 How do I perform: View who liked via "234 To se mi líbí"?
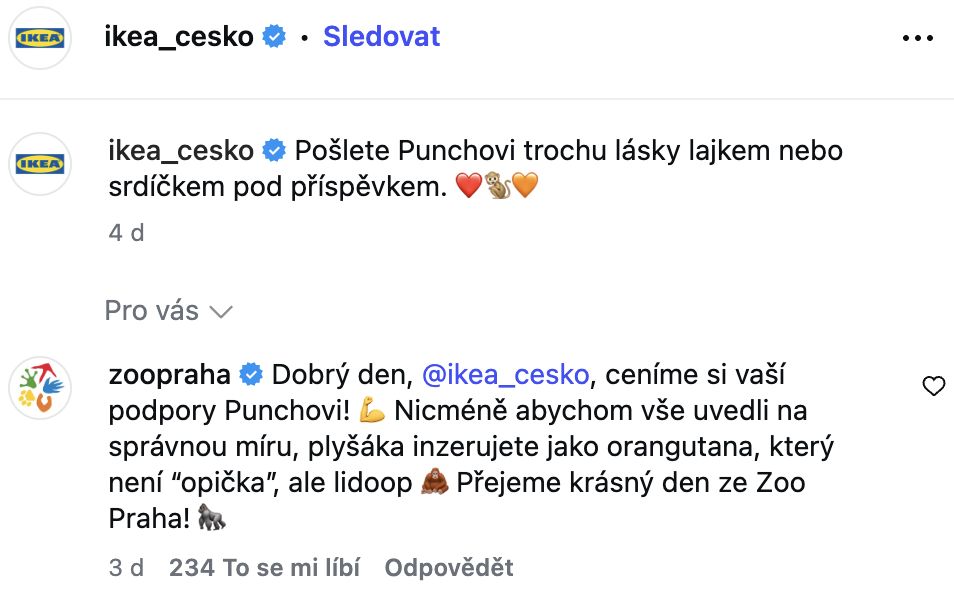pyautogui.click(x=264, y=568)
